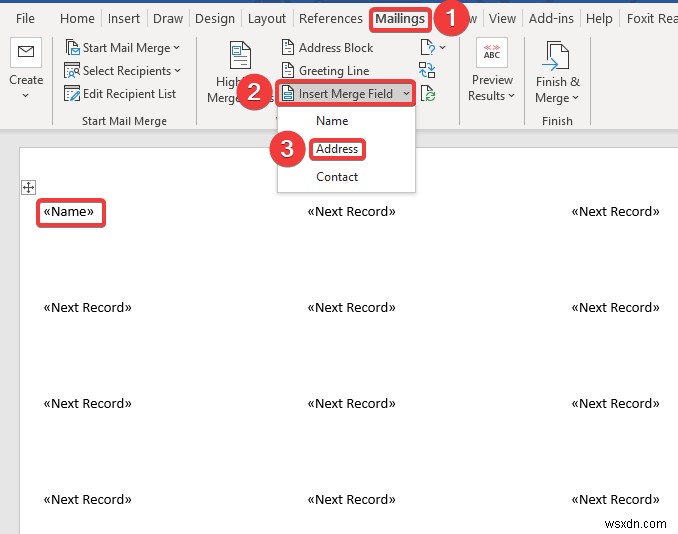
Task: Click the Insert Merge Field icon
Action: point(288,93)
